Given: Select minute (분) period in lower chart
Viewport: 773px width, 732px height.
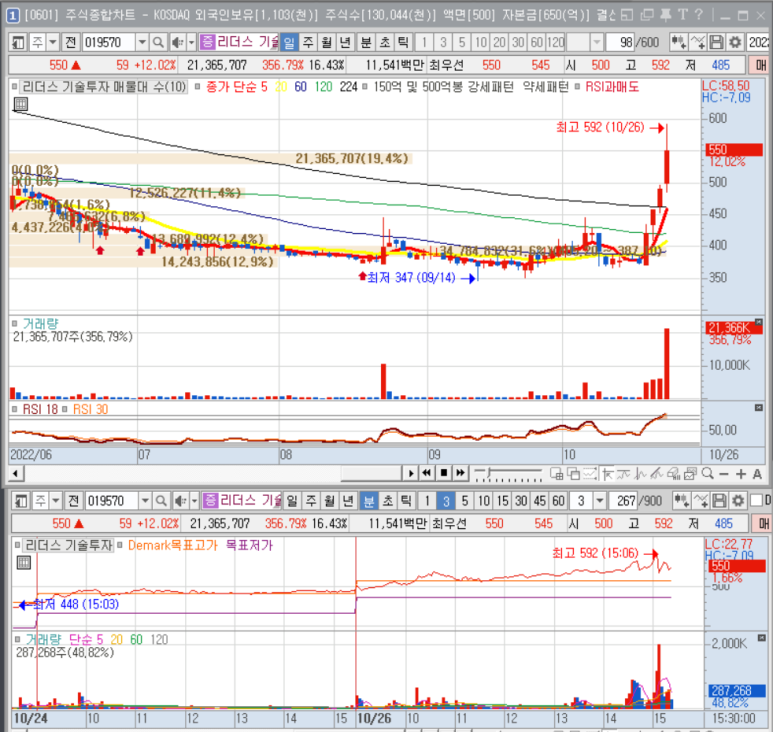Looking at the screenshot, I should tap(369, 501).
